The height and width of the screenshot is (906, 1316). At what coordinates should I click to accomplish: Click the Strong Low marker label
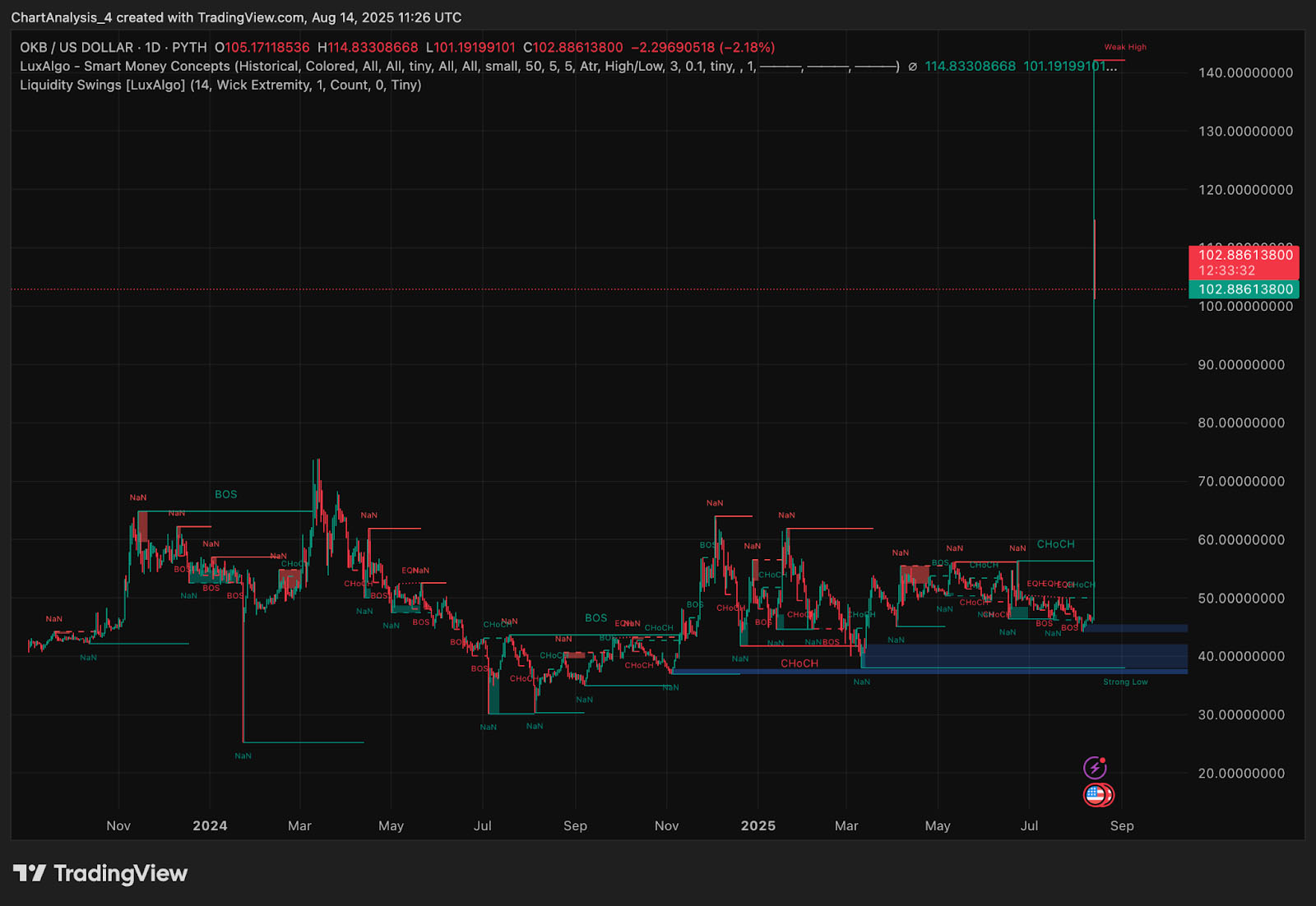[1125, 682]
